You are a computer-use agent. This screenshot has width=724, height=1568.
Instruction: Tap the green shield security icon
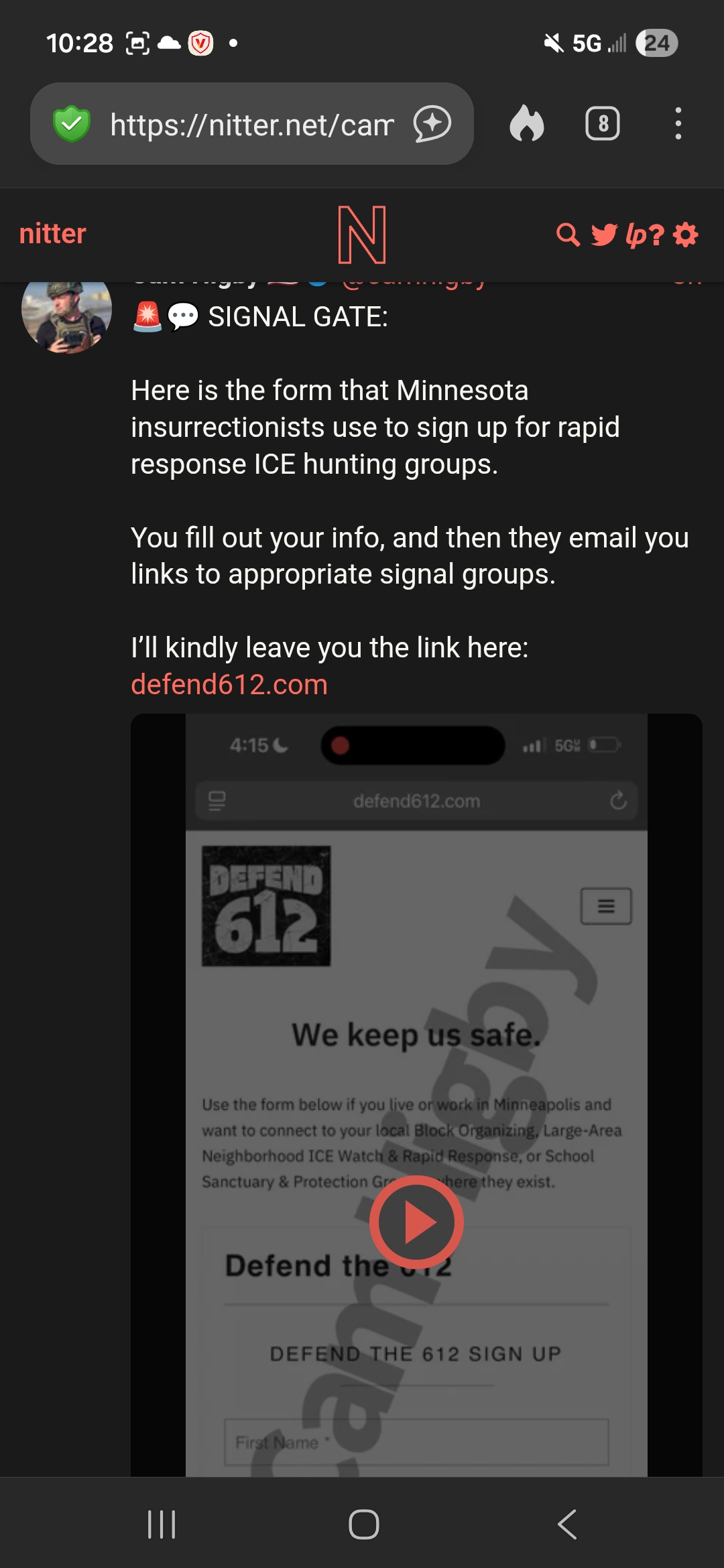[x=71, y=124]
